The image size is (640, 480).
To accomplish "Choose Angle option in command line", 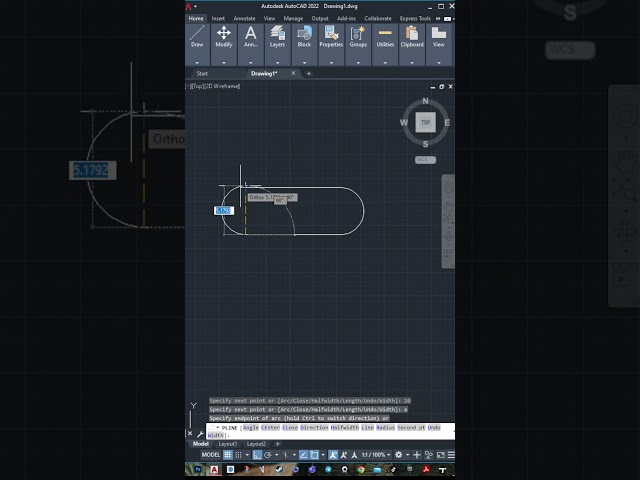I will [x=251, y=427].
